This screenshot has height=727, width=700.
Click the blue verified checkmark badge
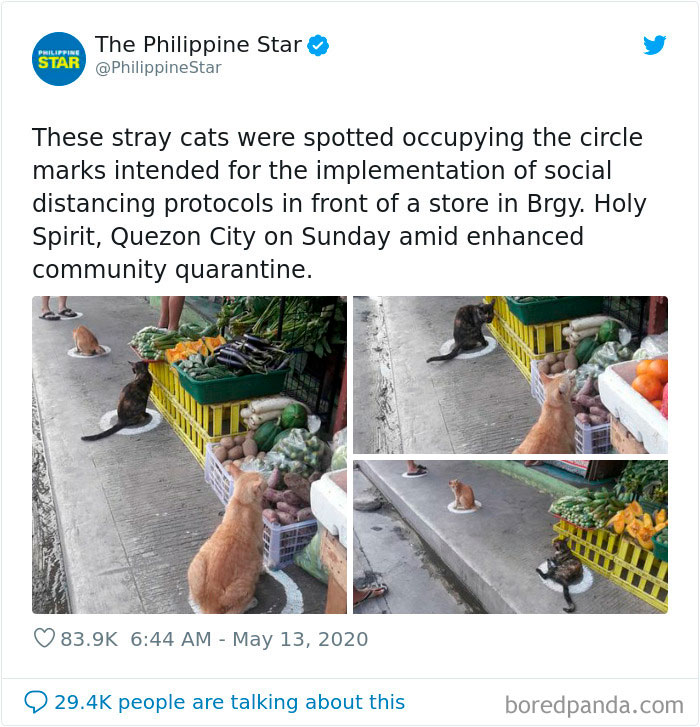pyautogui.click(x=318, y=45)
